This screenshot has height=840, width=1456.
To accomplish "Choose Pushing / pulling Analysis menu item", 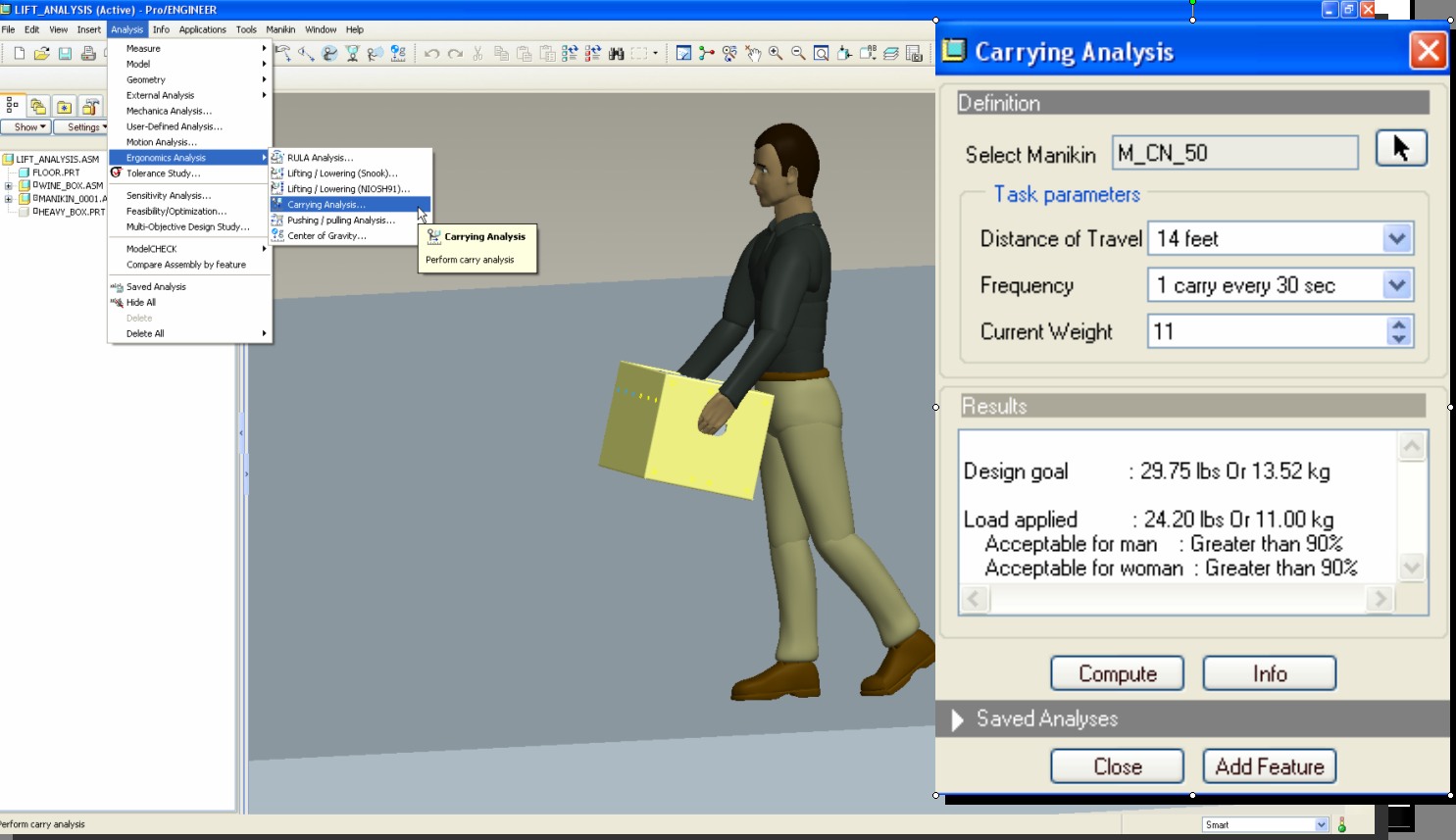I will pos(340,221).
